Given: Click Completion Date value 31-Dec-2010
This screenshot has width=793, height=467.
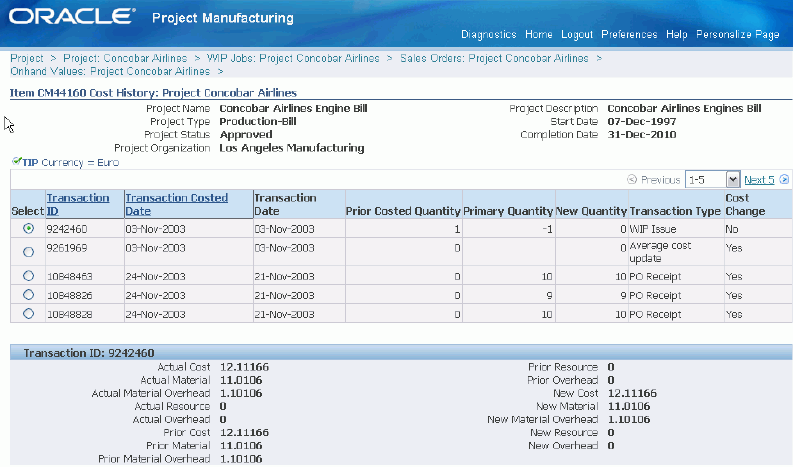Looking at the screenshot, I should click(x=642, y=135).
